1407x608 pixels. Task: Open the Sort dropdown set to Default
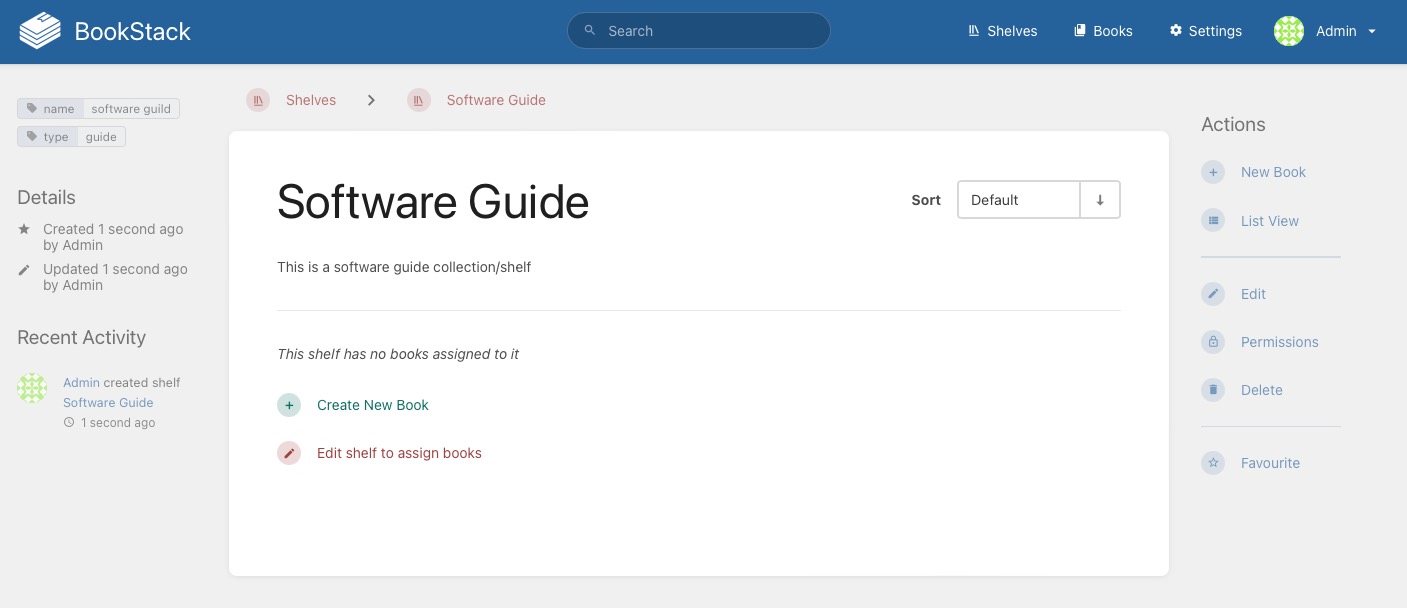tap(1018, 200)
